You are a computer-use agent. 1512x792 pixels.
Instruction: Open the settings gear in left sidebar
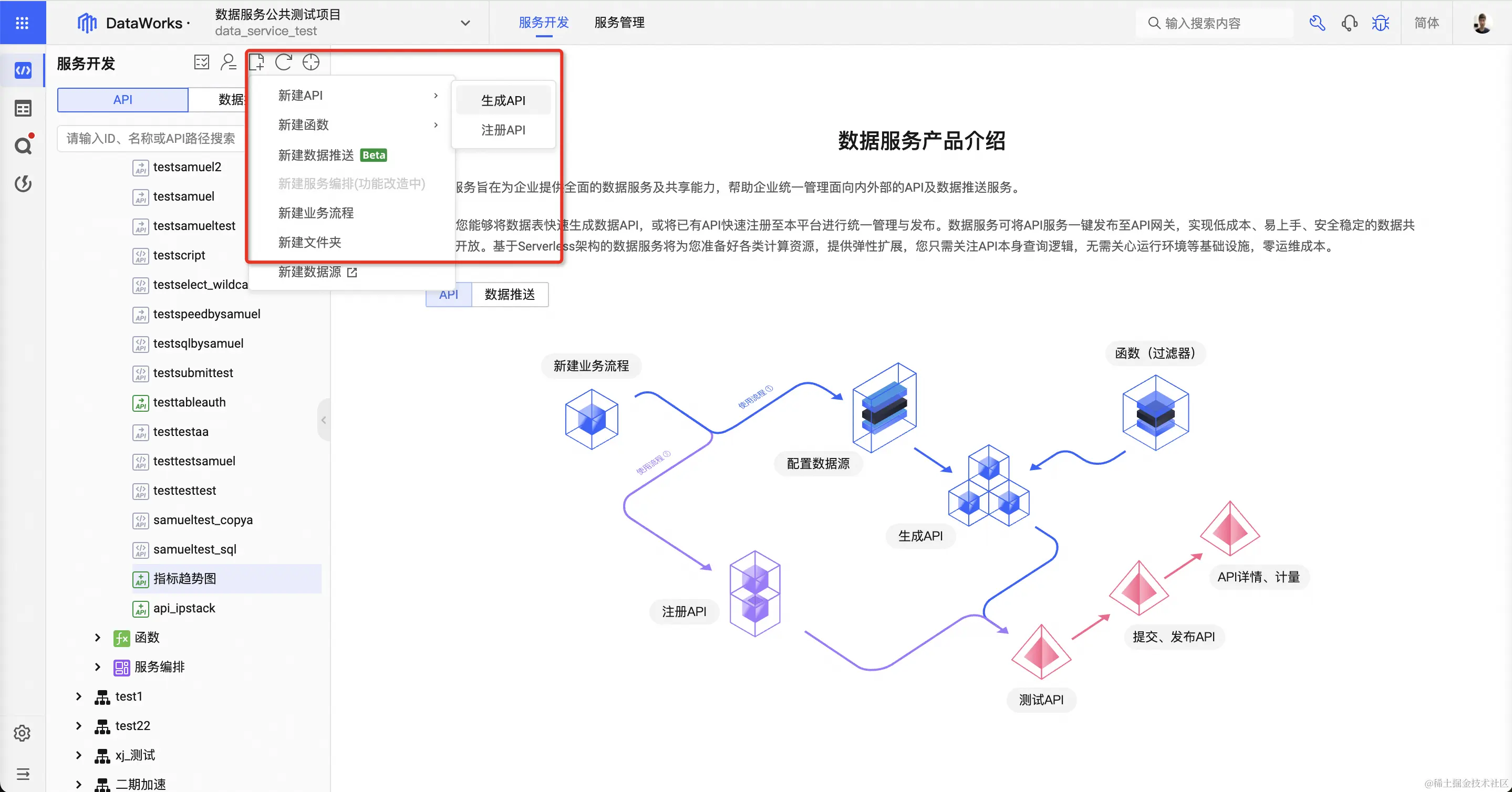pyautogui.click(x=22, y=733)
